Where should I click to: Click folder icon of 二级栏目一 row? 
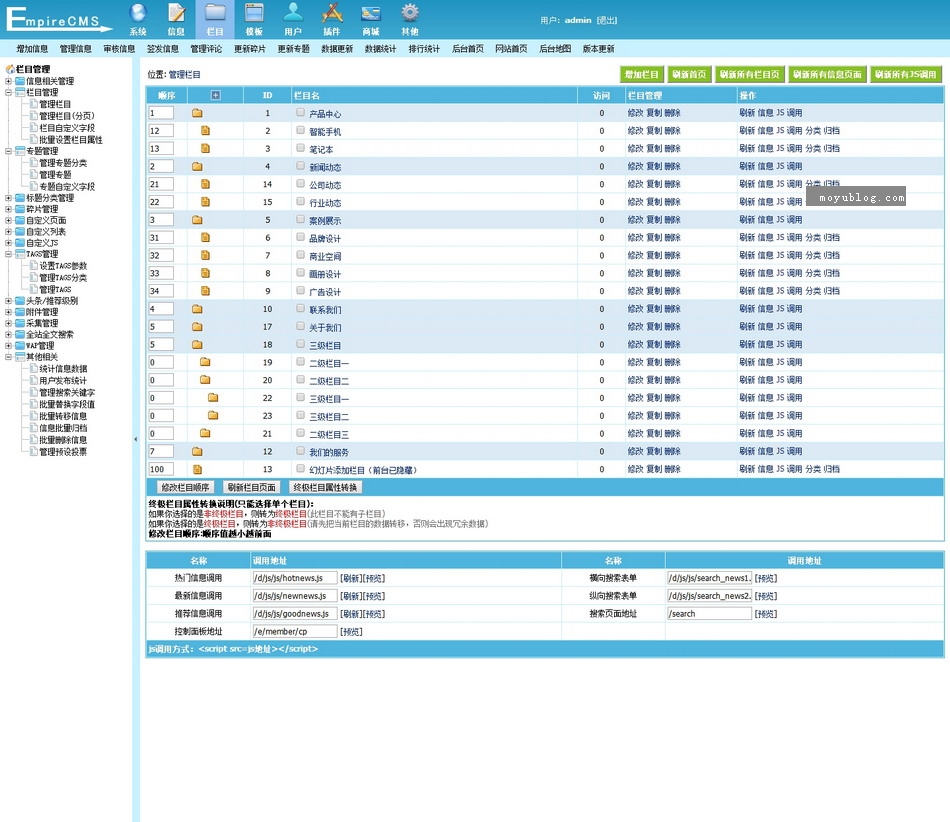click(x=205, y=362)
